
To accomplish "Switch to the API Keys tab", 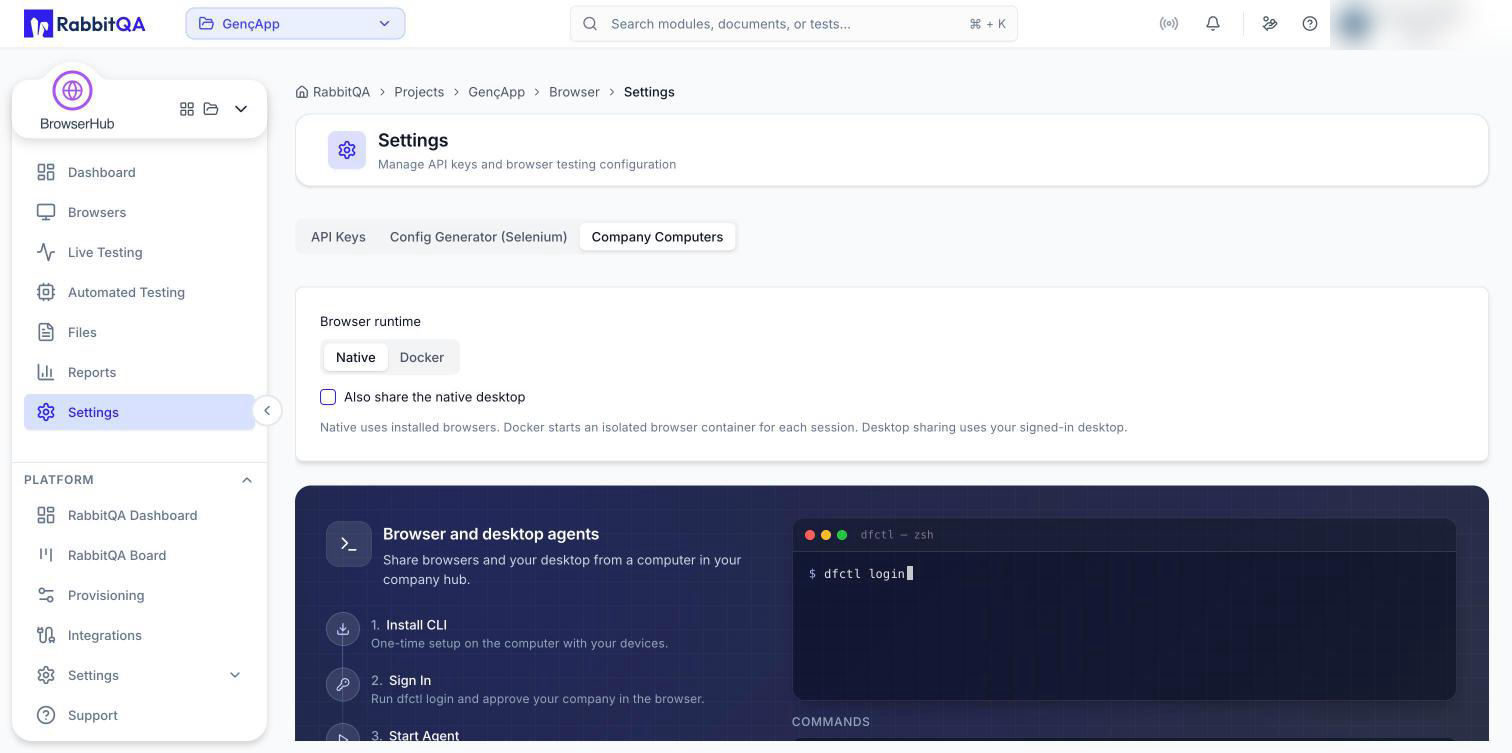I will (x=338, y=237).
